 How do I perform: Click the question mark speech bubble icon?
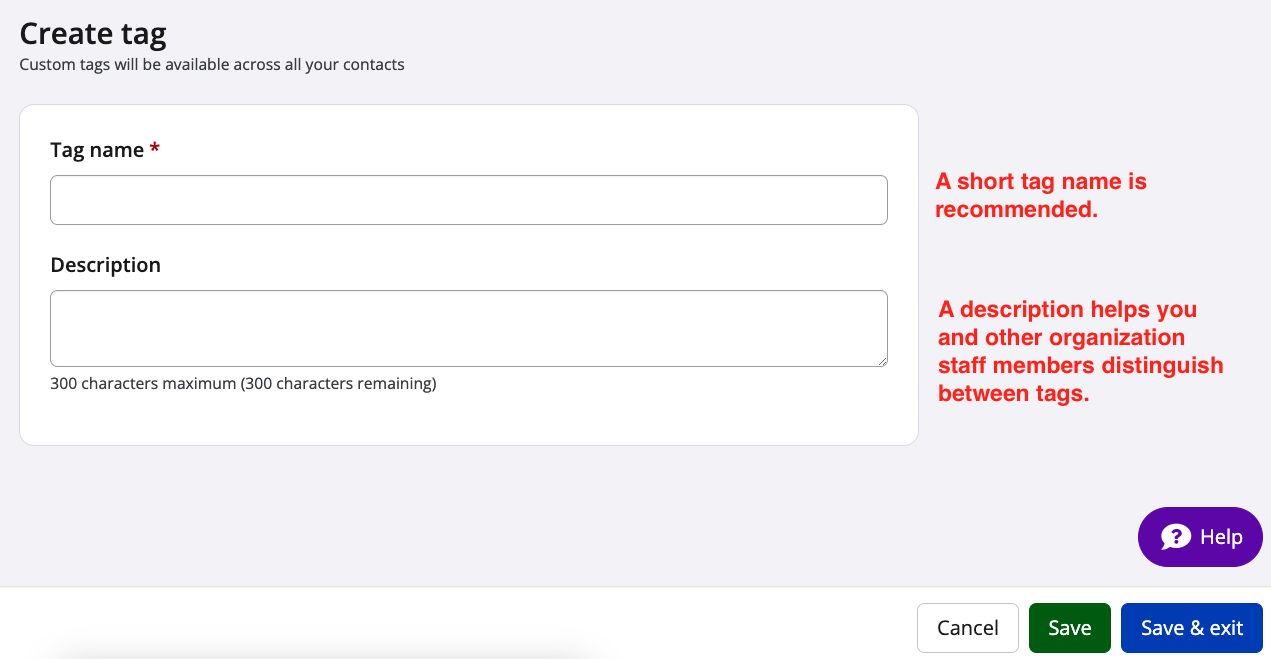pyautogui.click(x=1176, y=537)
